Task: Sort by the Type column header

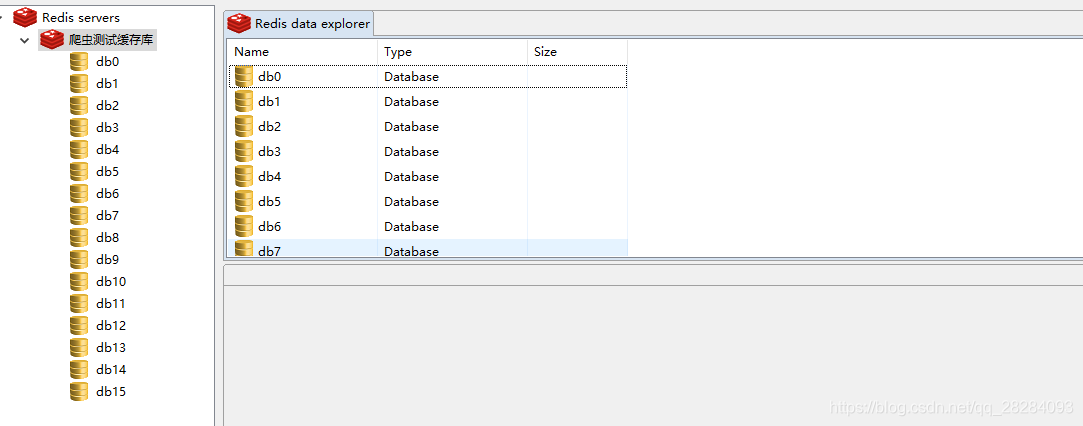Action: pyautogui.click(x=452, y=52)
